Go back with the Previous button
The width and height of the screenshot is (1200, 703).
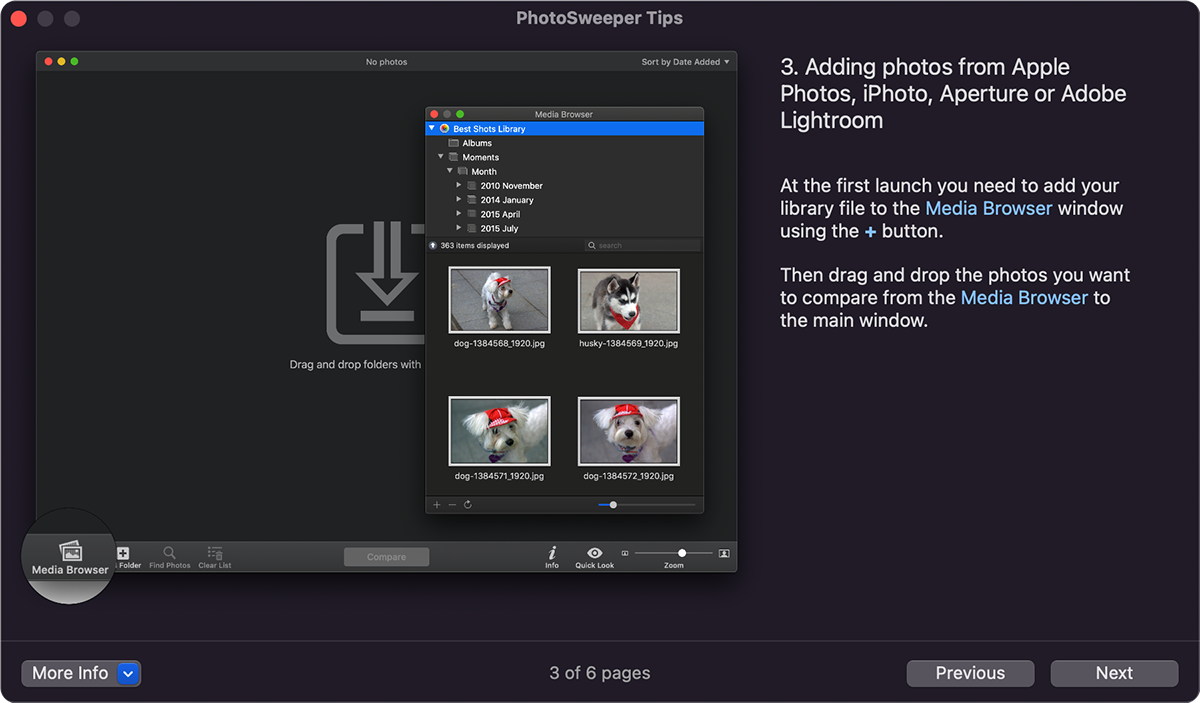click(x=970, y=673)
